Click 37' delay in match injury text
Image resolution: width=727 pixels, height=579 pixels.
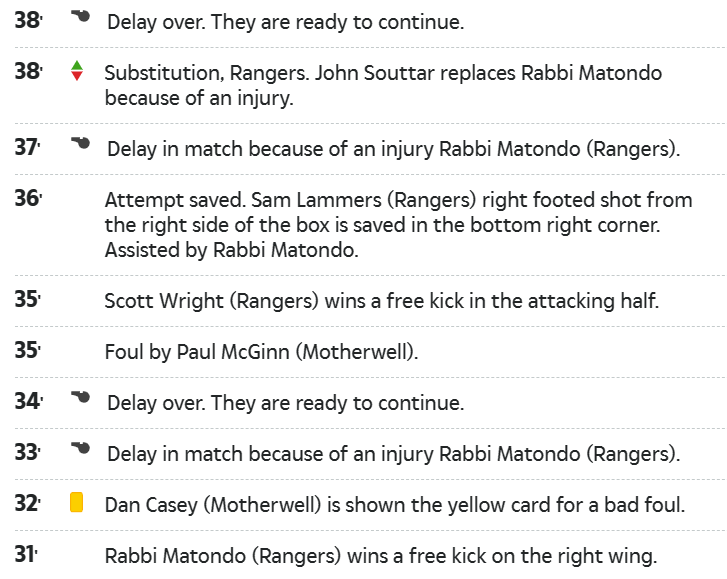394,149
